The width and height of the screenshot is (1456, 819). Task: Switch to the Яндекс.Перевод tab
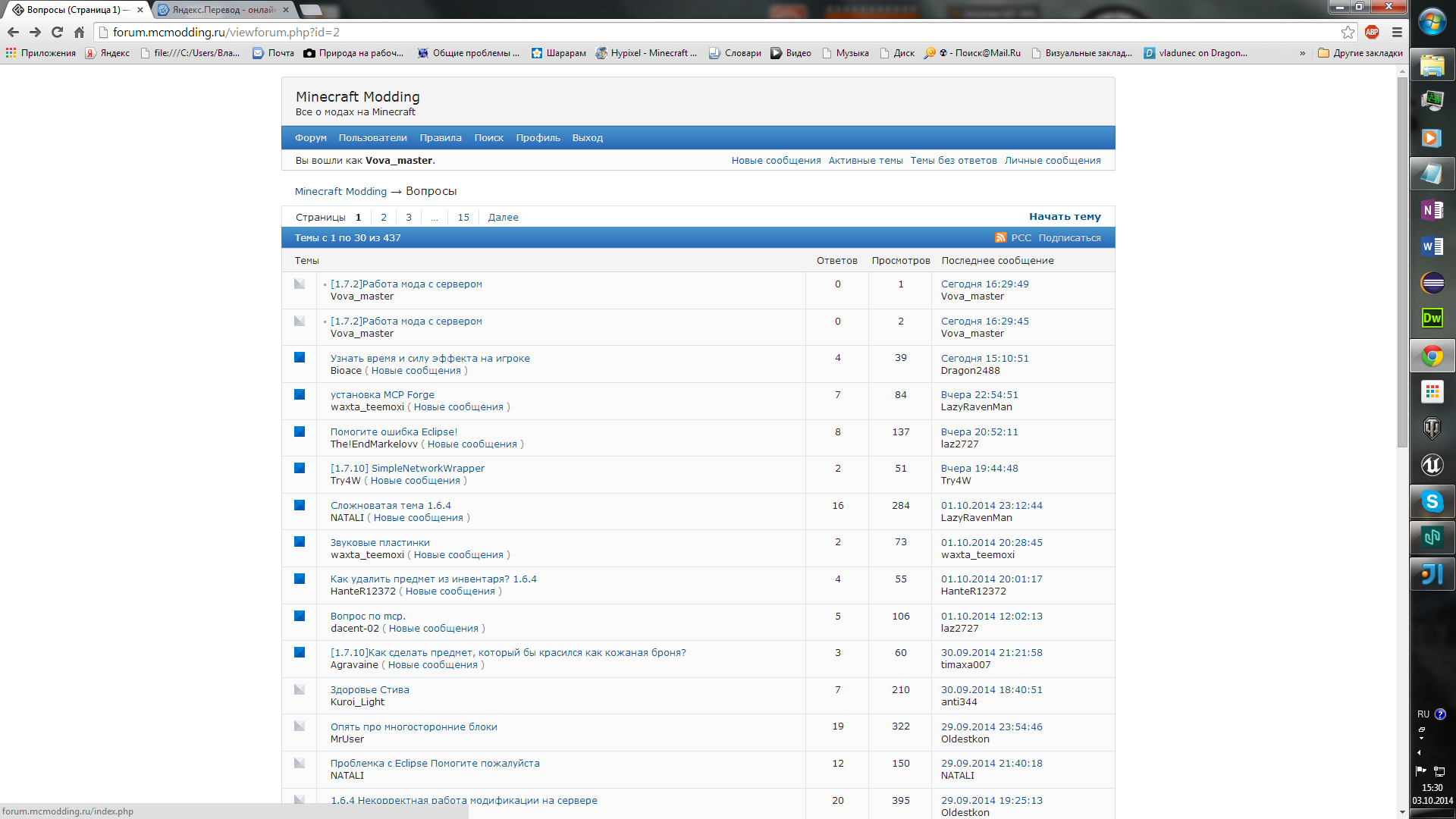pos(224,10)
